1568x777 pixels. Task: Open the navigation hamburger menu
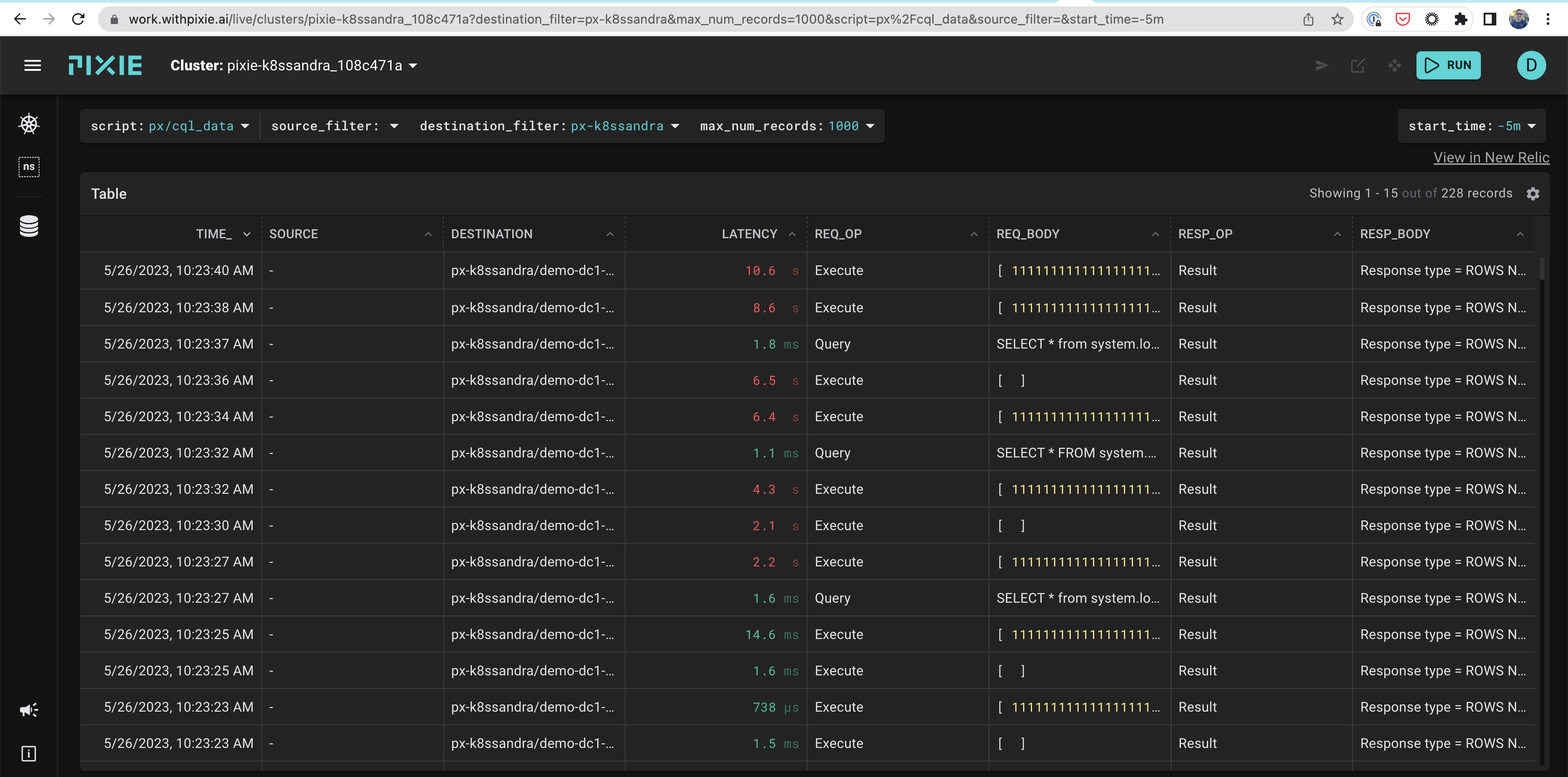coord(32,65)
